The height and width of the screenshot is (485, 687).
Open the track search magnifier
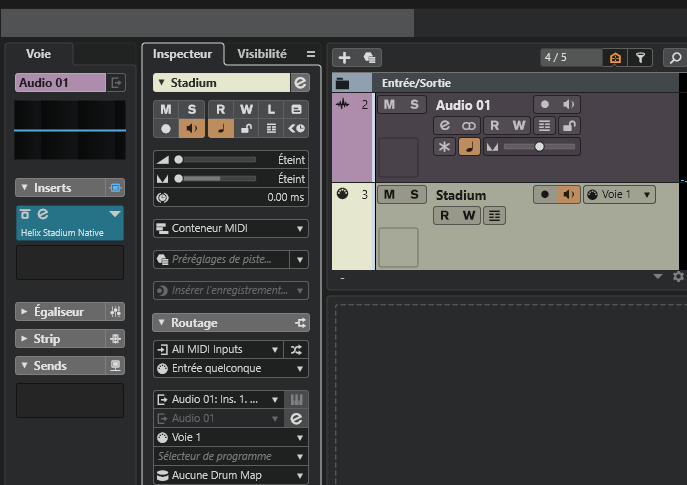tap(675, 57)
